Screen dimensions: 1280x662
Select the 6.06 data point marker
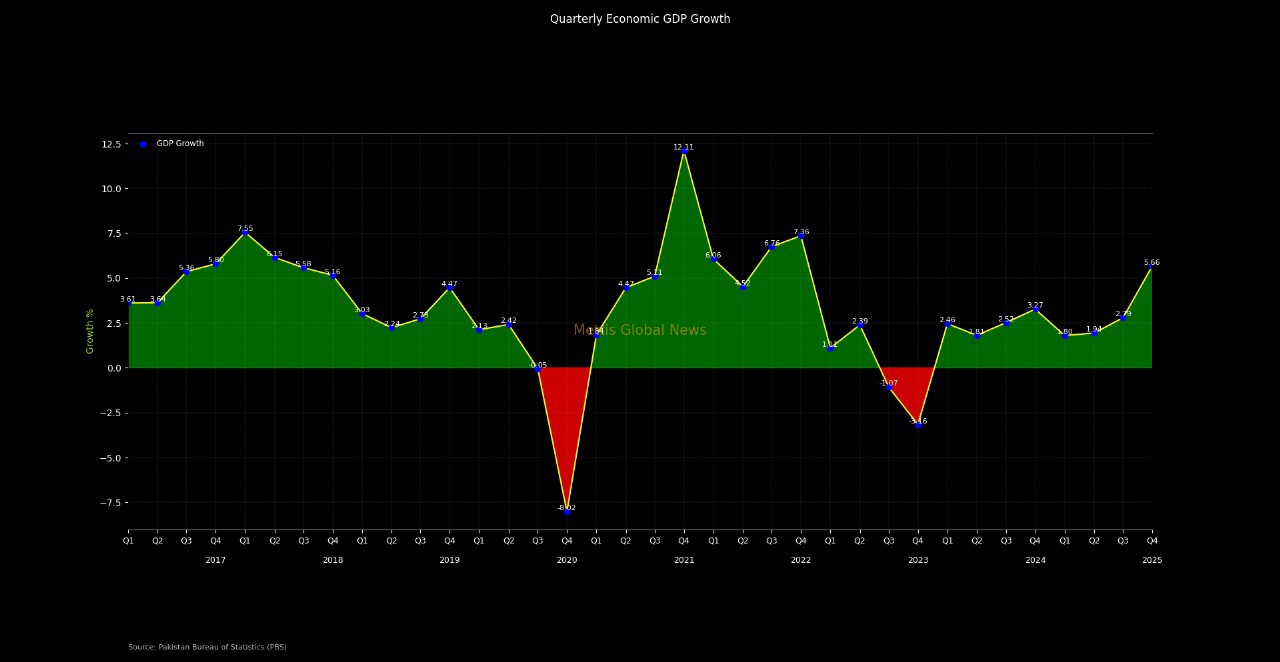[713, 260]
